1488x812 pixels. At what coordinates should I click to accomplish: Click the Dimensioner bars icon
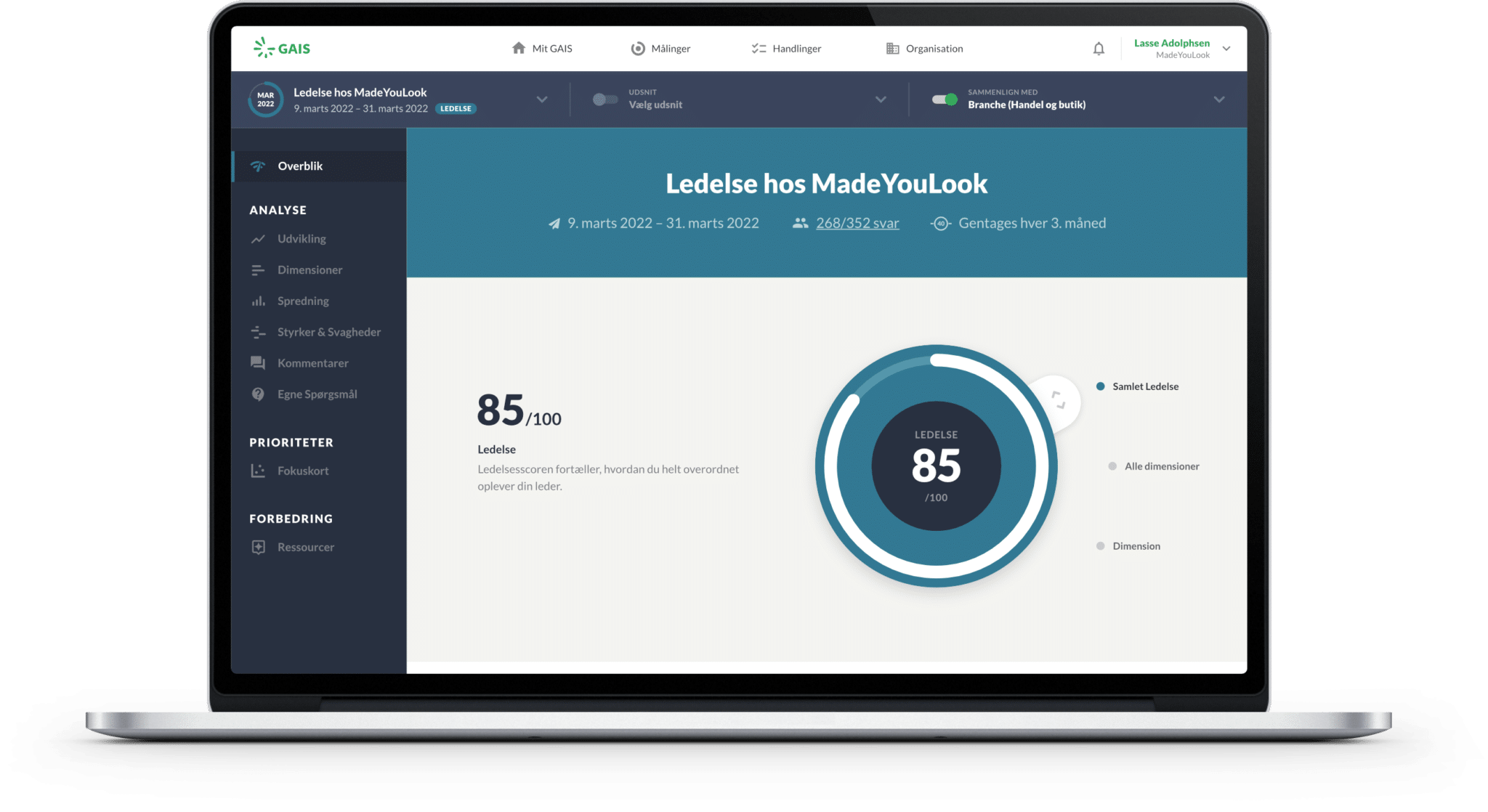point(258,270)
